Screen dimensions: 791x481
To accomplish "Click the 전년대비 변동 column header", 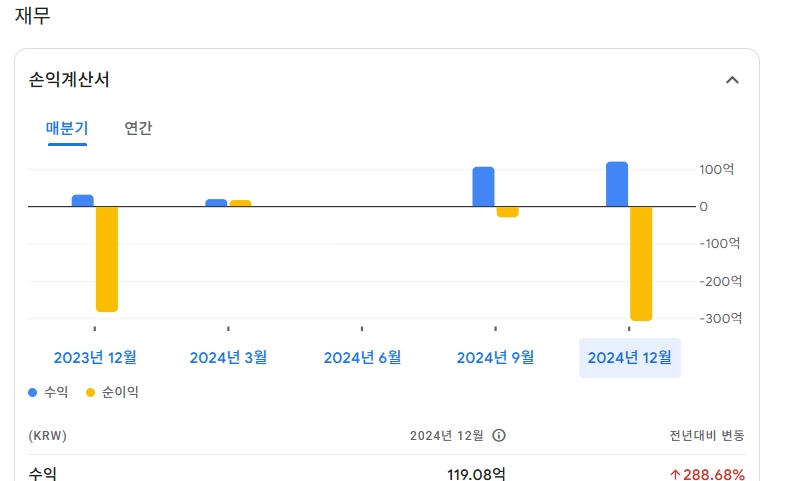I will tap(707, 435).
